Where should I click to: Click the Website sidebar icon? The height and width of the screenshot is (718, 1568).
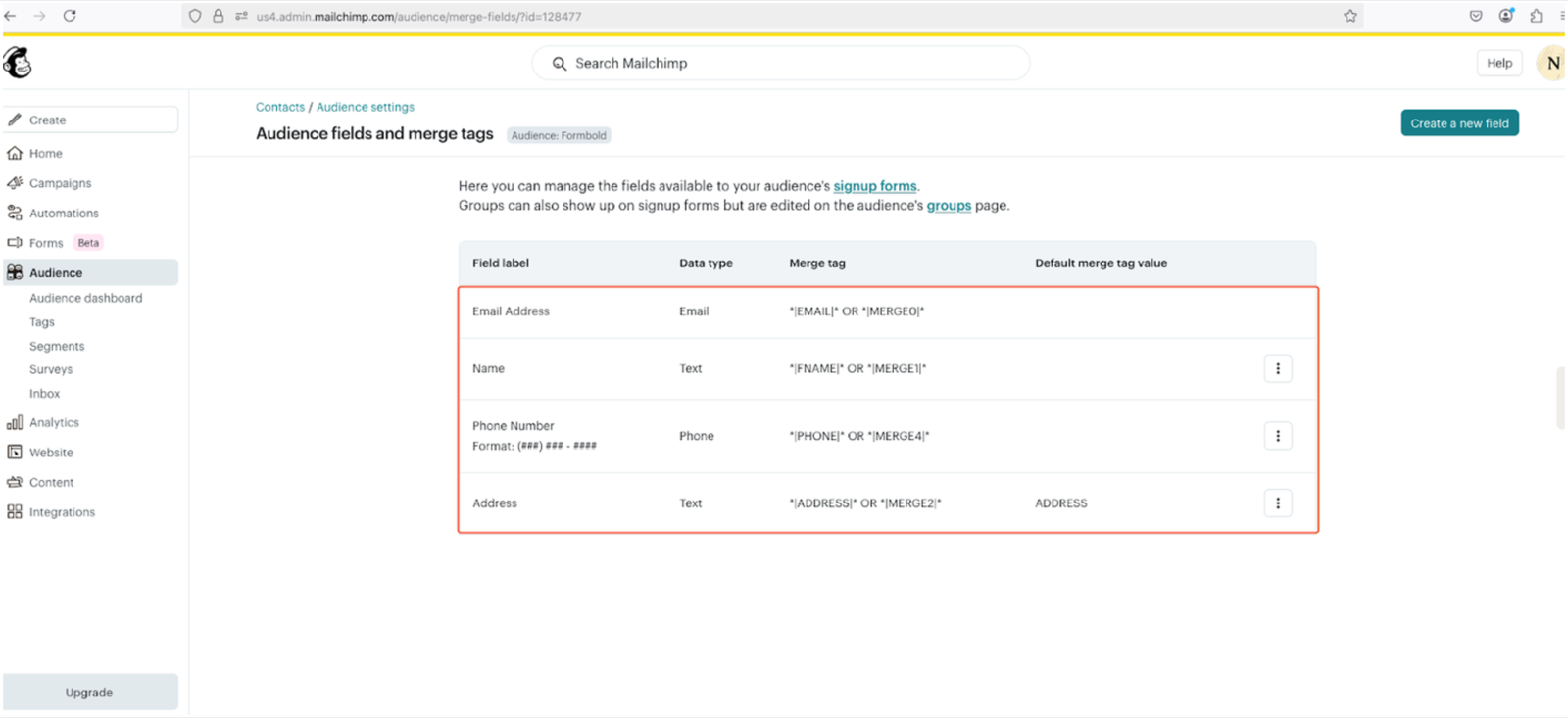pyautogui.click(x=15, y=452)
